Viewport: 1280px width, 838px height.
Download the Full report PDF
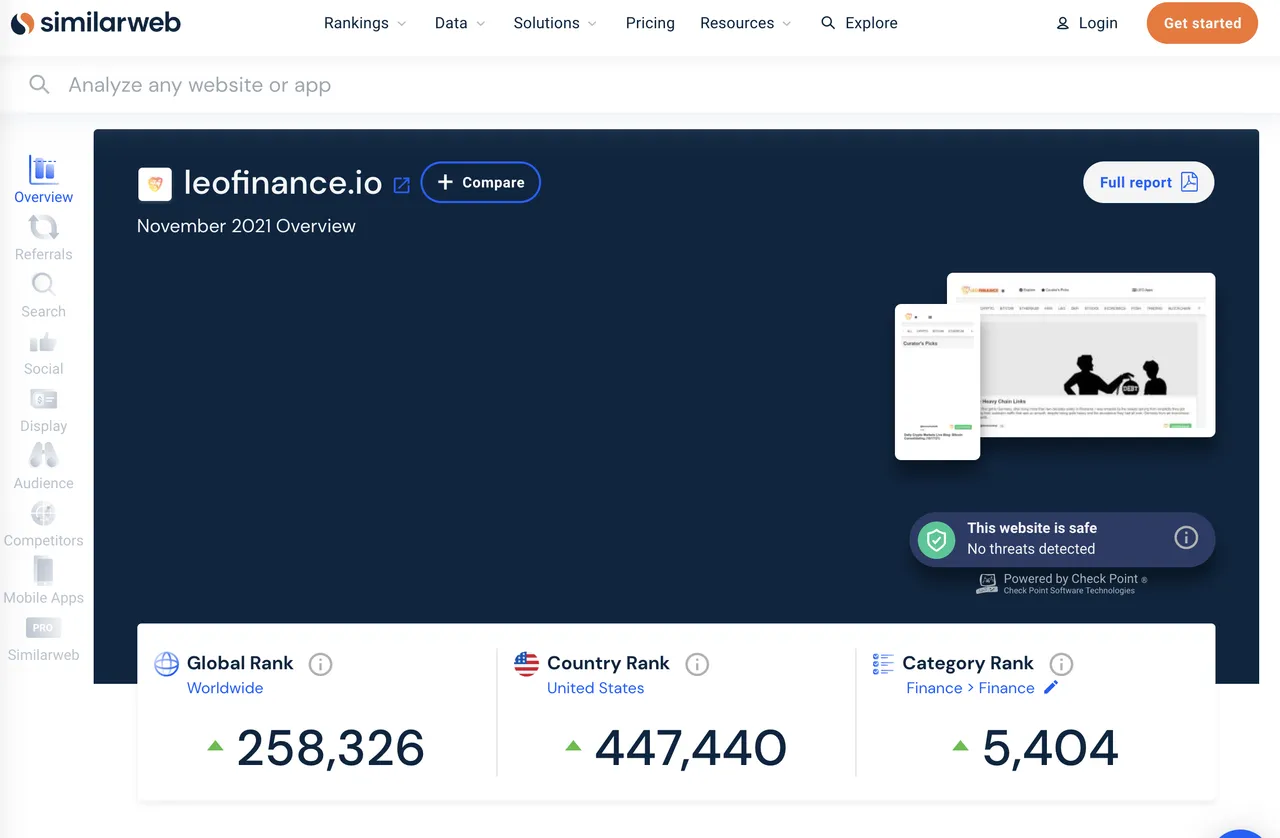pyautogui.click(x=1149, y=182)
